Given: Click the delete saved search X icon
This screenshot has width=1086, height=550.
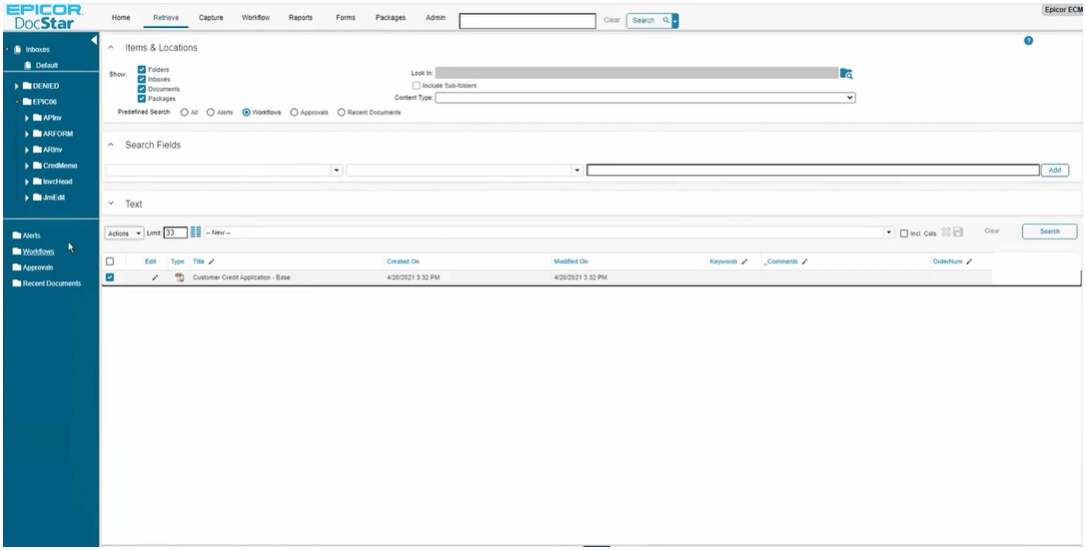Looking at the screenshot, I should click(945, 232).
